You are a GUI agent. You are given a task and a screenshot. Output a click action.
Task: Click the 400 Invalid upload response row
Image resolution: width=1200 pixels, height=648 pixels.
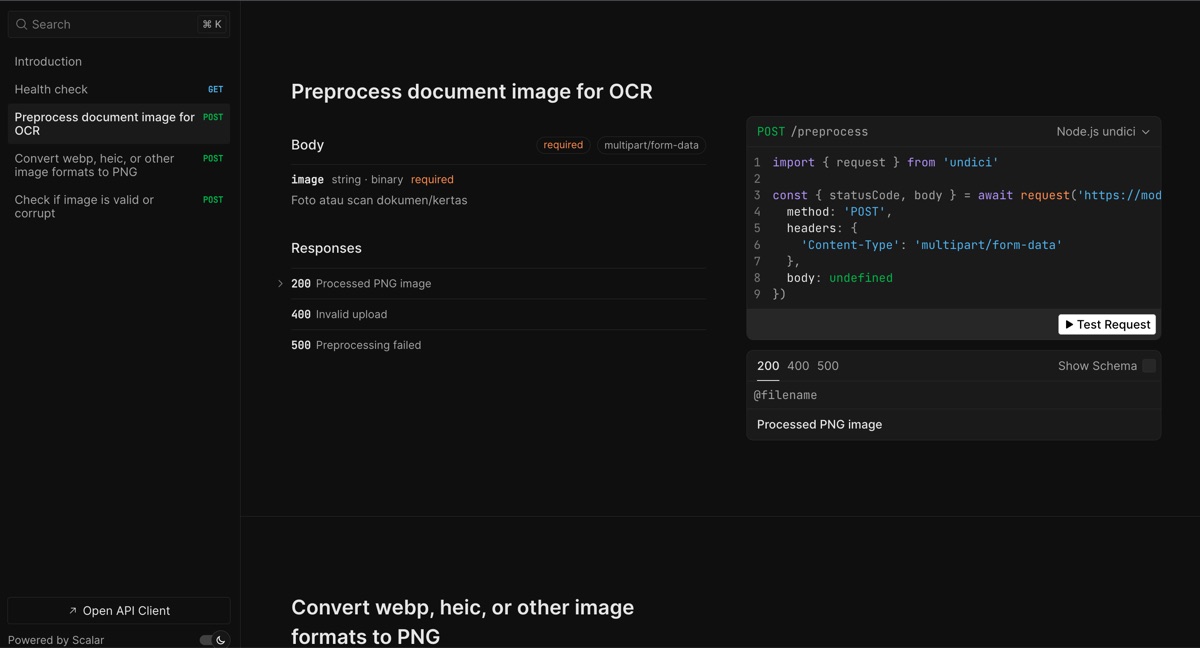point(498,314)
